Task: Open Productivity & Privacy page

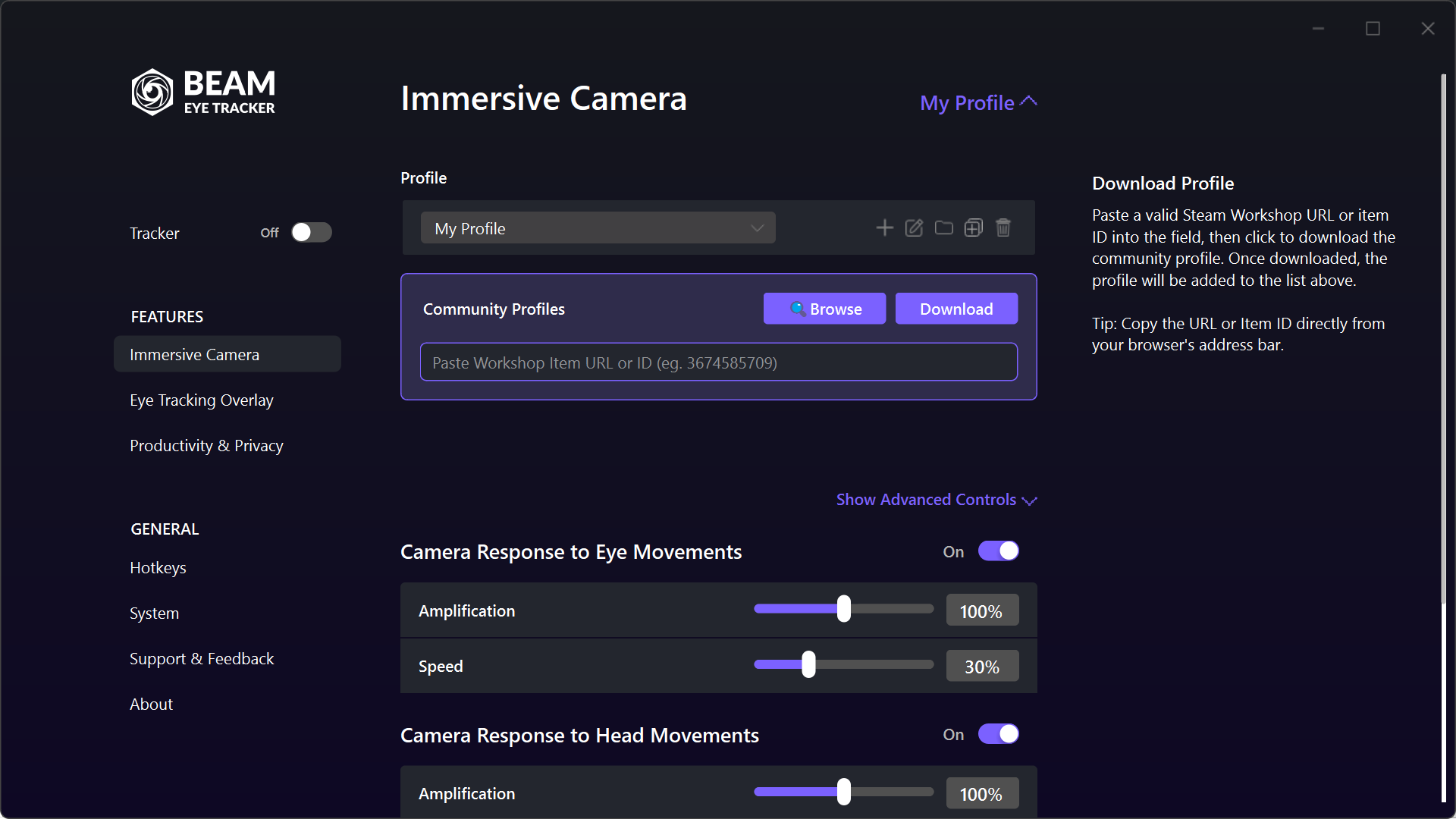Action: point(206,446)
